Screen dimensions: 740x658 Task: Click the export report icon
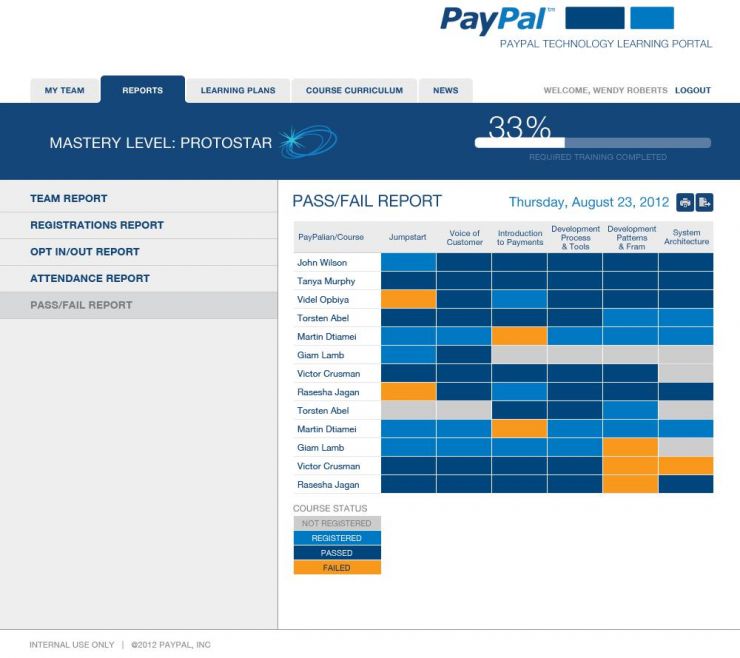(x=704, y=202)
